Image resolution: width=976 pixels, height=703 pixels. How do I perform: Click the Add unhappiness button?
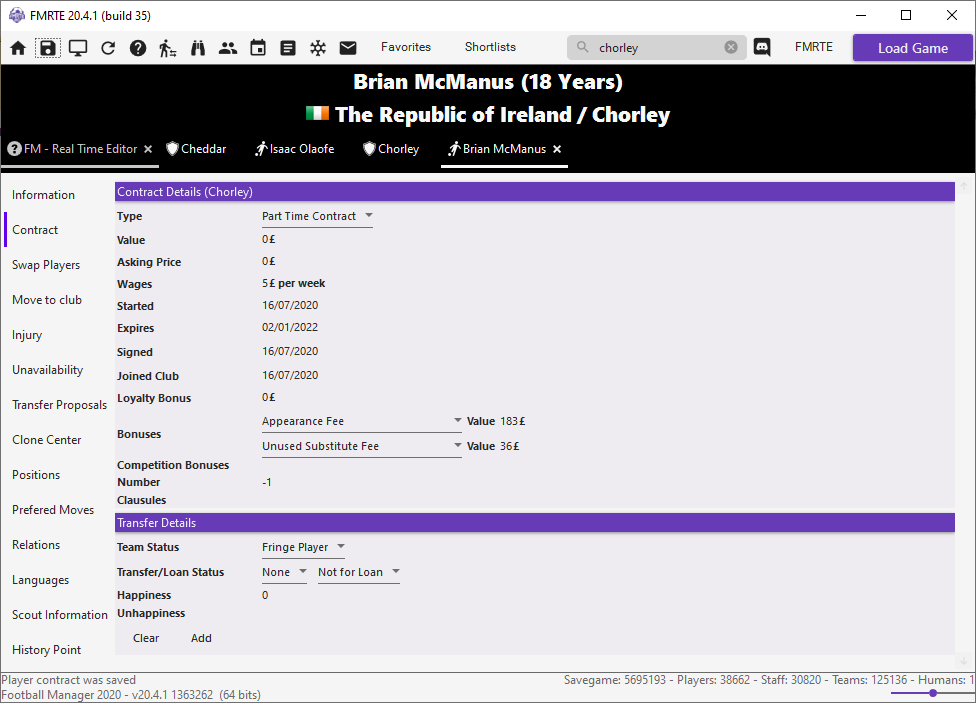coord(201,638)
